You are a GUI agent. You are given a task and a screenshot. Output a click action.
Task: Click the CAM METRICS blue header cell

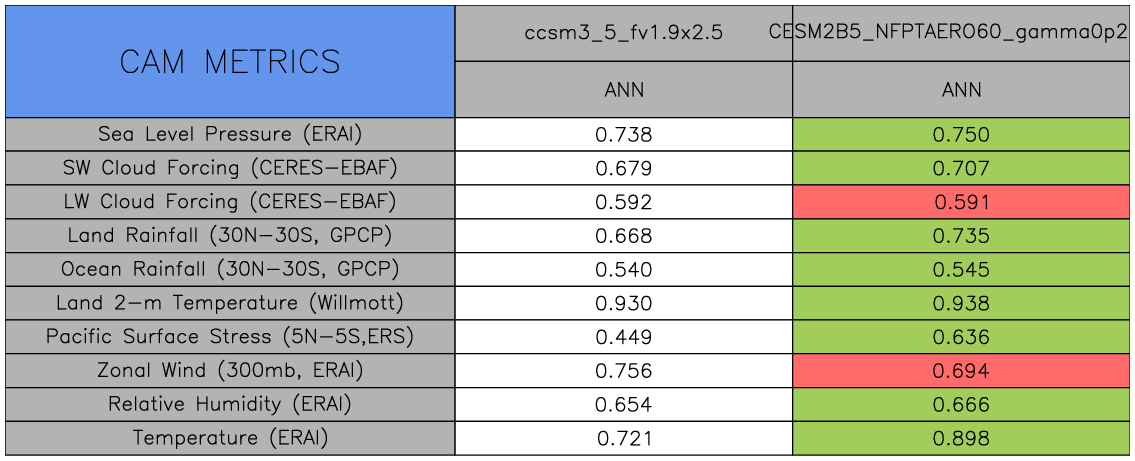pos(230,62)
